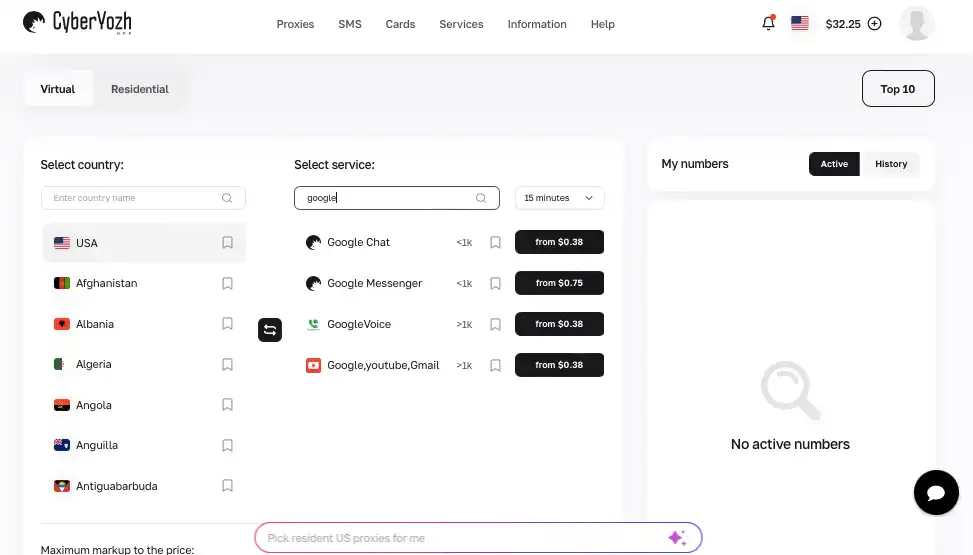The height and width of the screenshot is (555, 973).
Task: Select Antiguabarbuda in the country list
Action: 144,486
